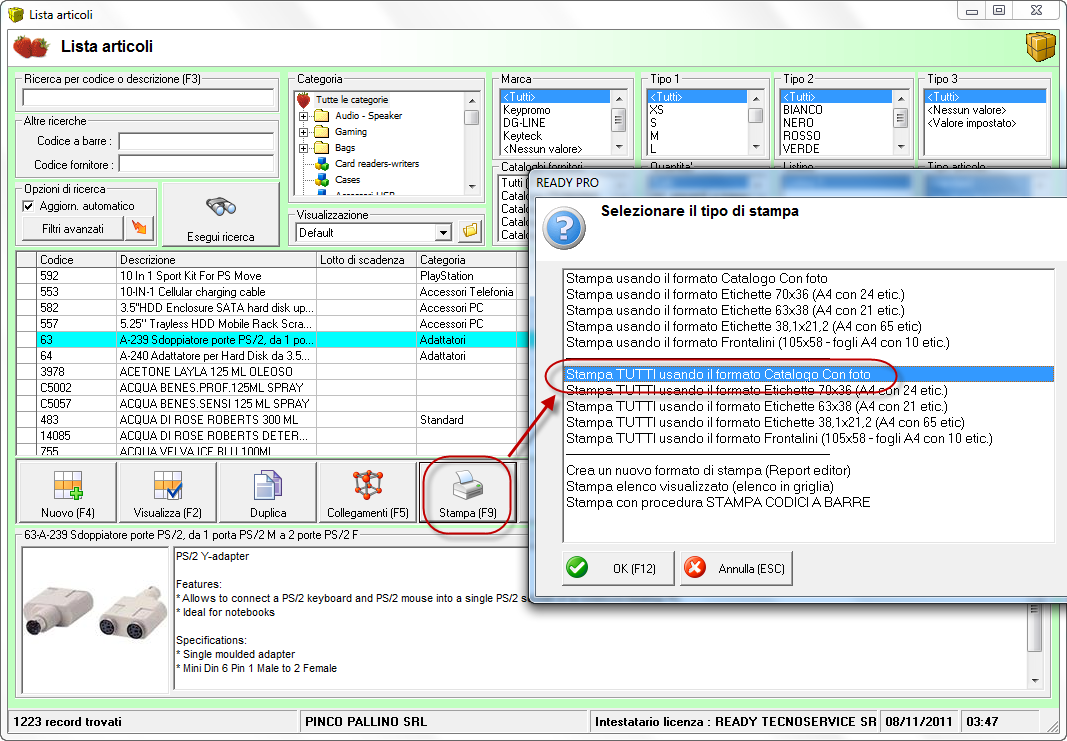Click the Categoria tree scrollbar thumb
1067x741 pixels.
(472, 118)
